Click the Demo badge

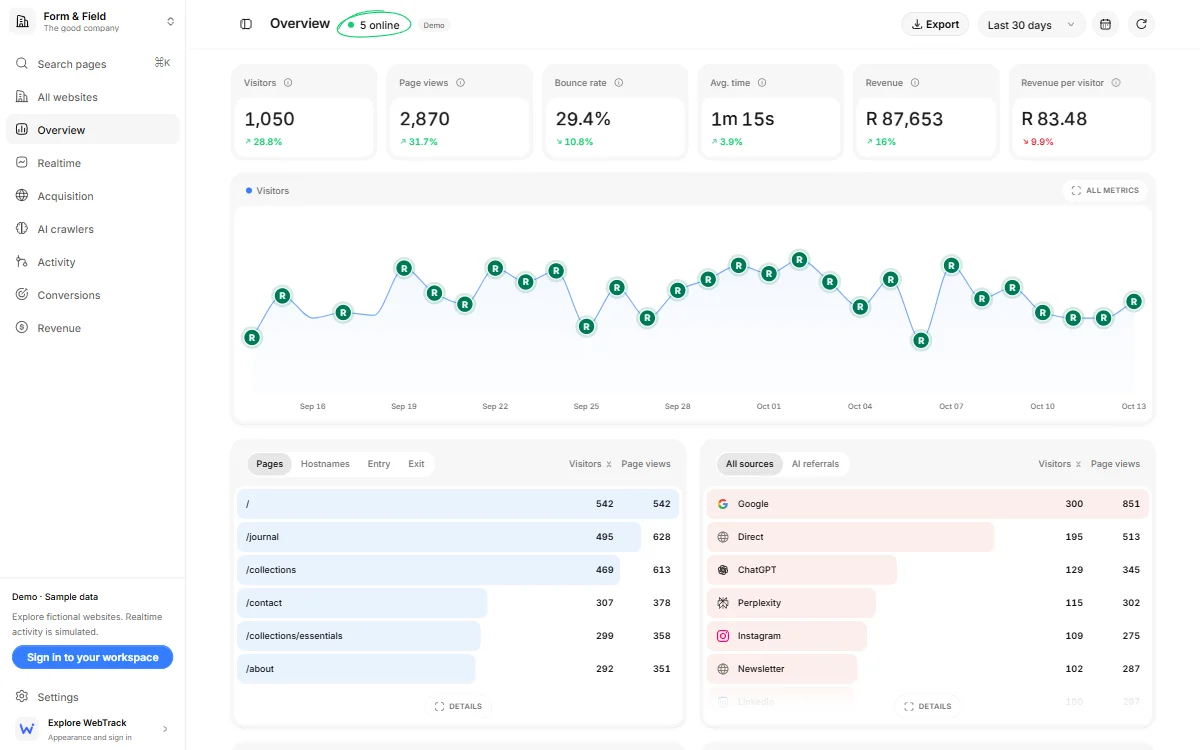pyautogui.click(x=434, y=25)
